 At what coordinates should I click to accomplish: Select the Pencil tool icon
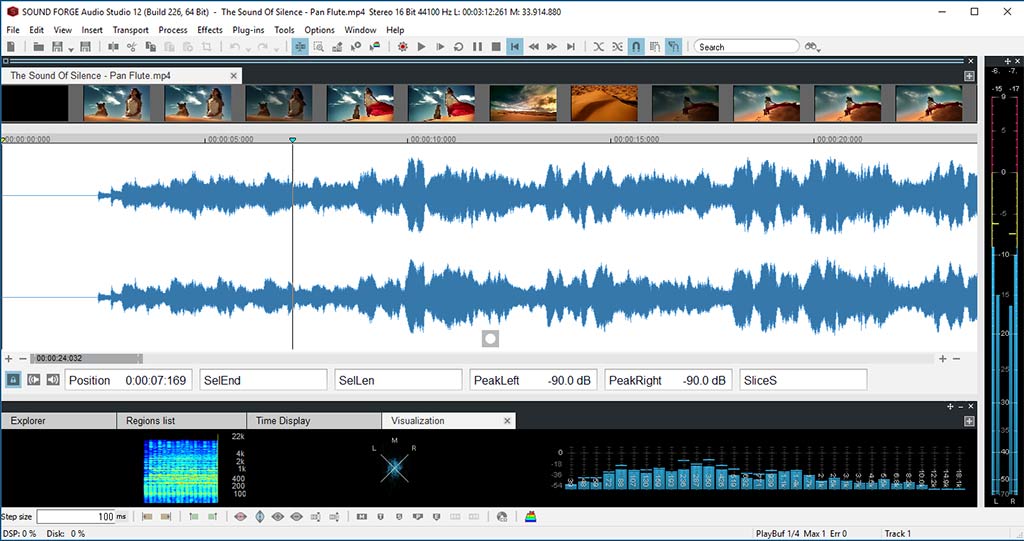338,47
